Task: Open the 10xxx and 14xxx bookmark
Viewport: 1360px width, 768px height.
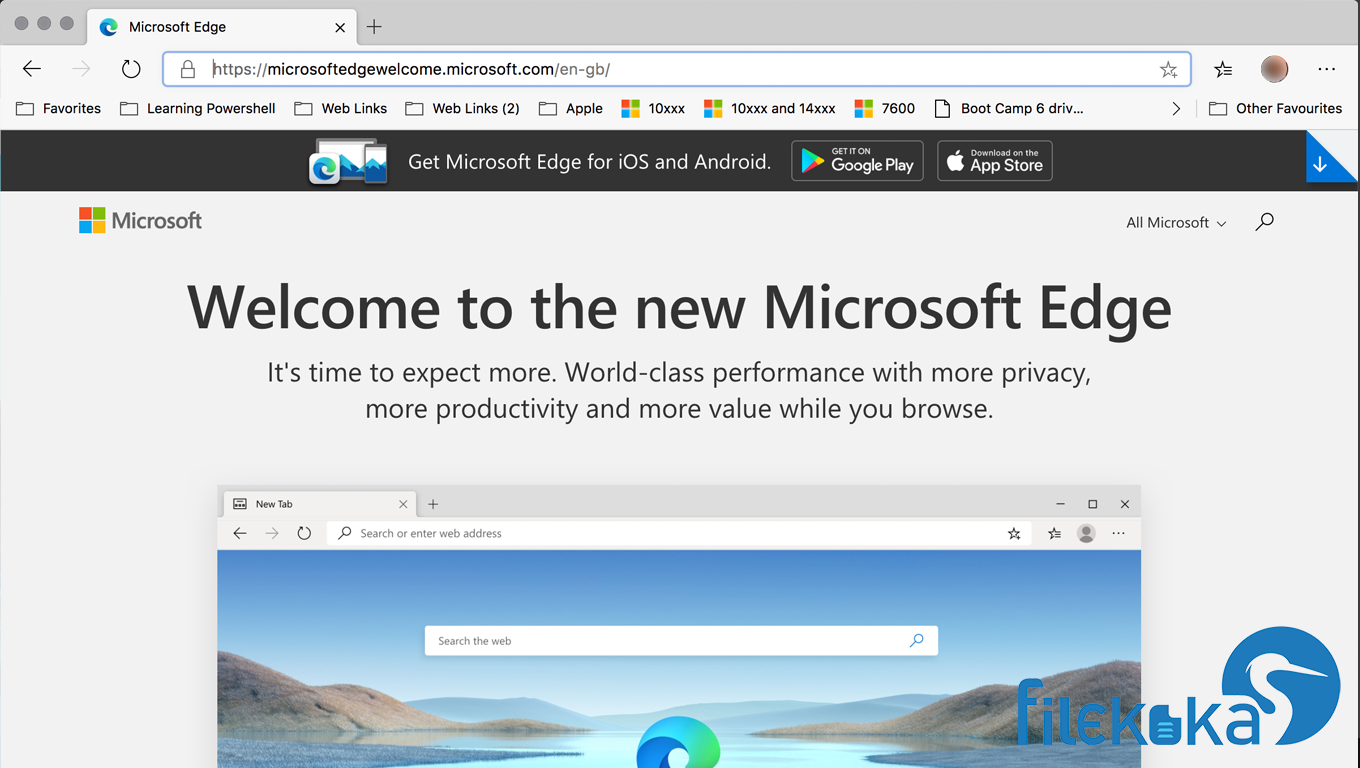Action: [x=770, y=108]
